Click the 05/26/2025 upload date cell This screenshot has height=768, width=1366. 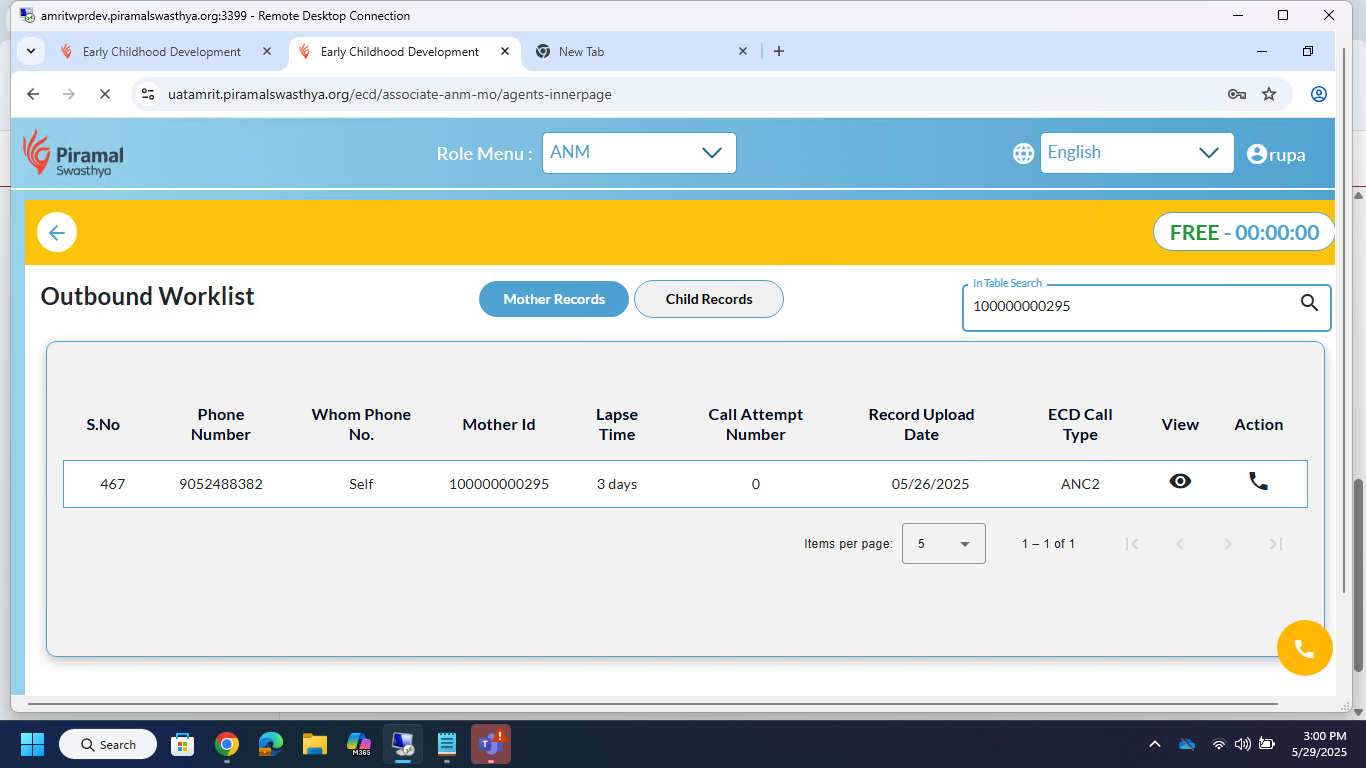(930, 484)
